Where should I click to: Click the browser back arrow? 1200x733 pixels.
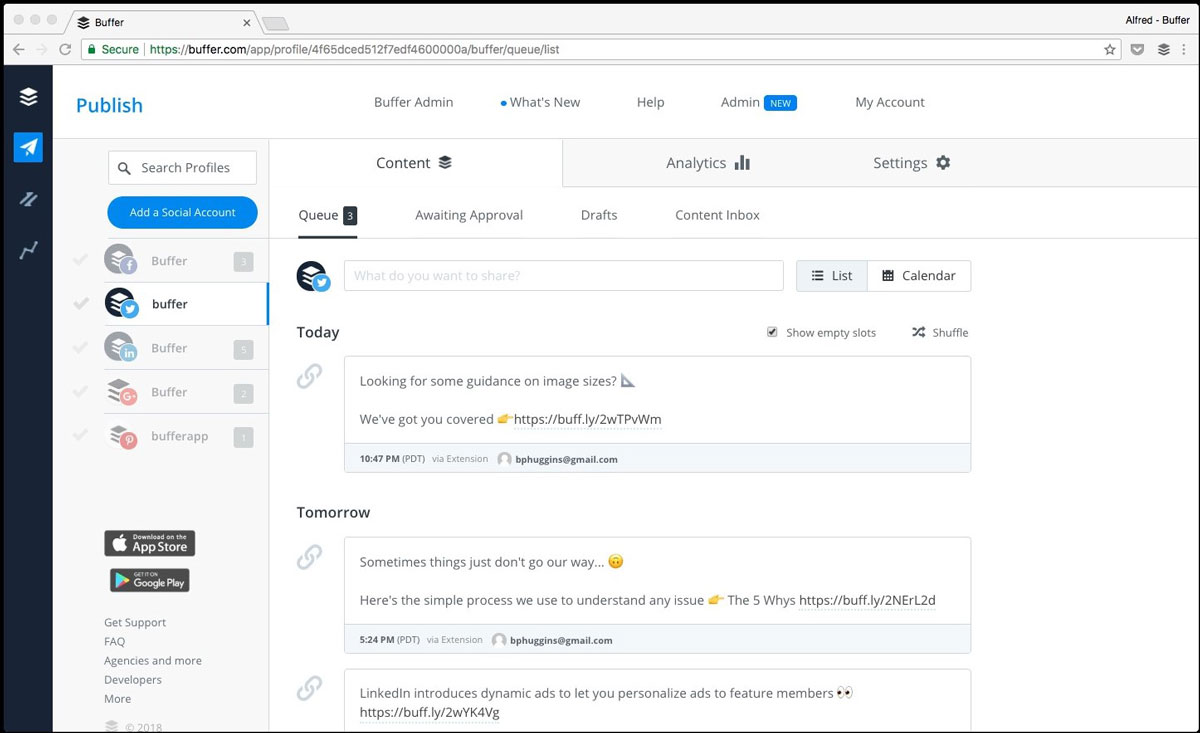tap(18, 49)
